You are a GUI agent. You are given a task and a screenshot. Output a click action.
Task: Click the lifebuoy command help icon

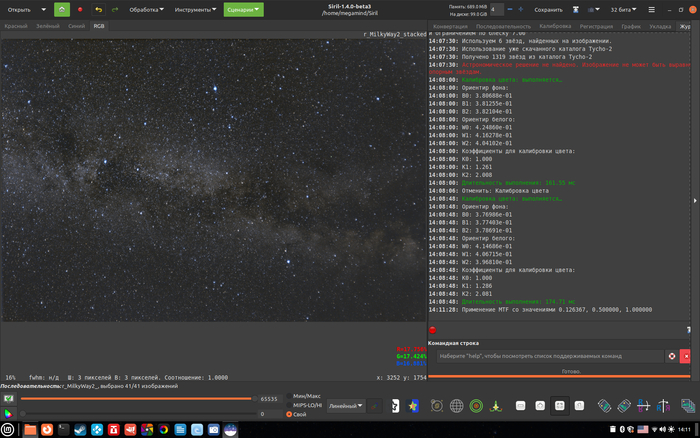pyautogui.click(x=672, y=355)
